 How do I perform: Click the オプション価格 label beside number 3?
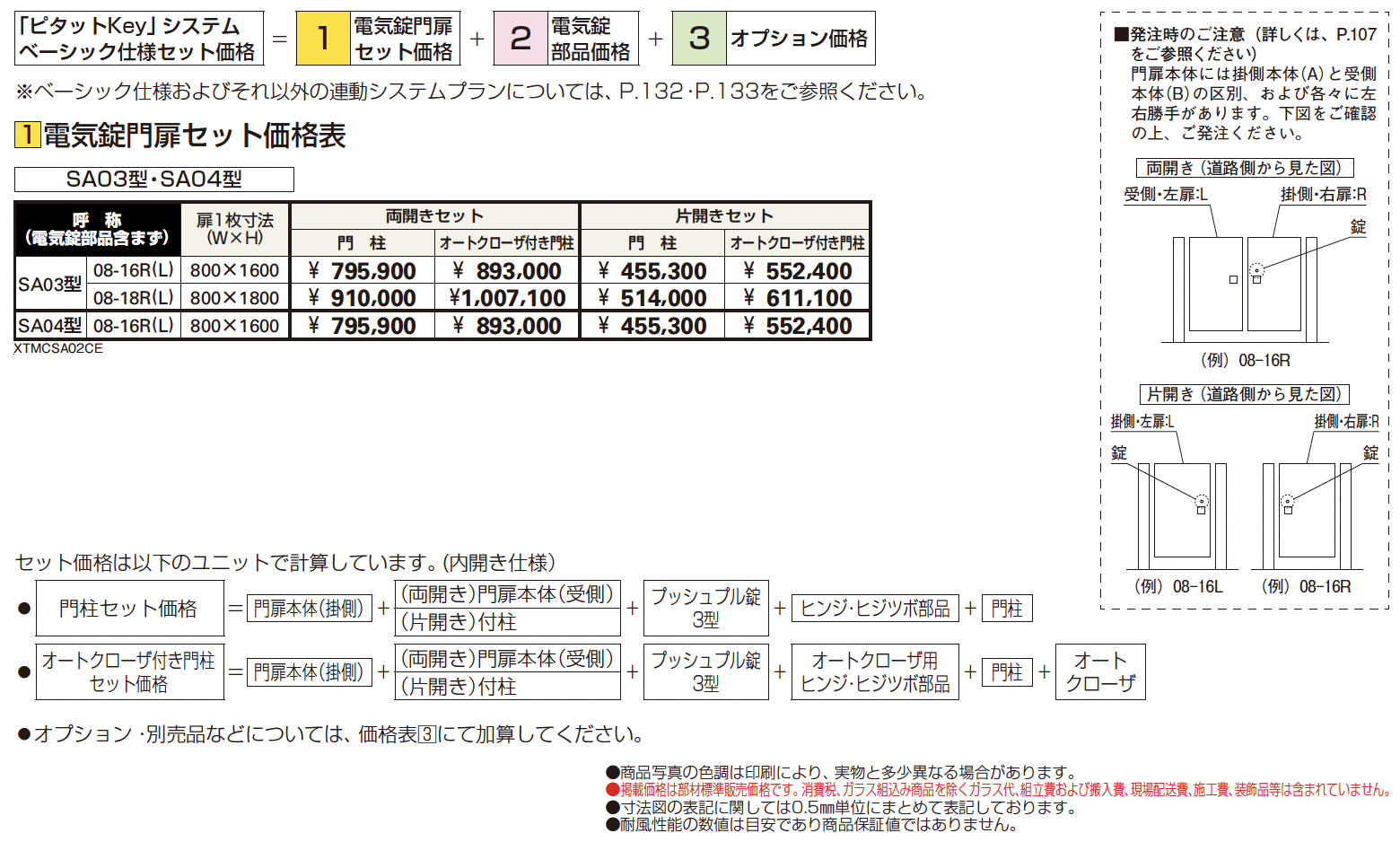pos(800,39)
